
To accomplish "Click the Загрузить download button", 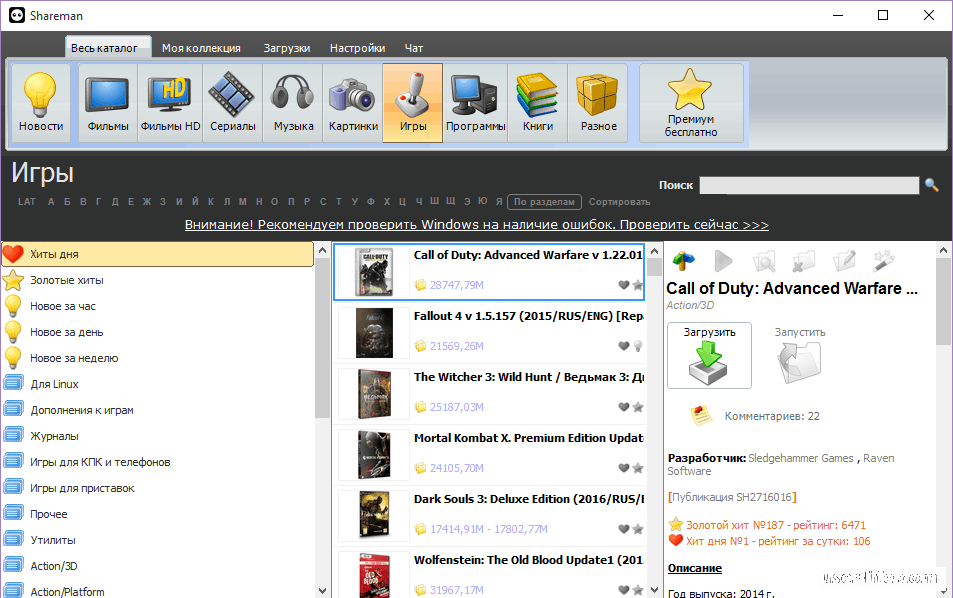I will tap(709, 356).
